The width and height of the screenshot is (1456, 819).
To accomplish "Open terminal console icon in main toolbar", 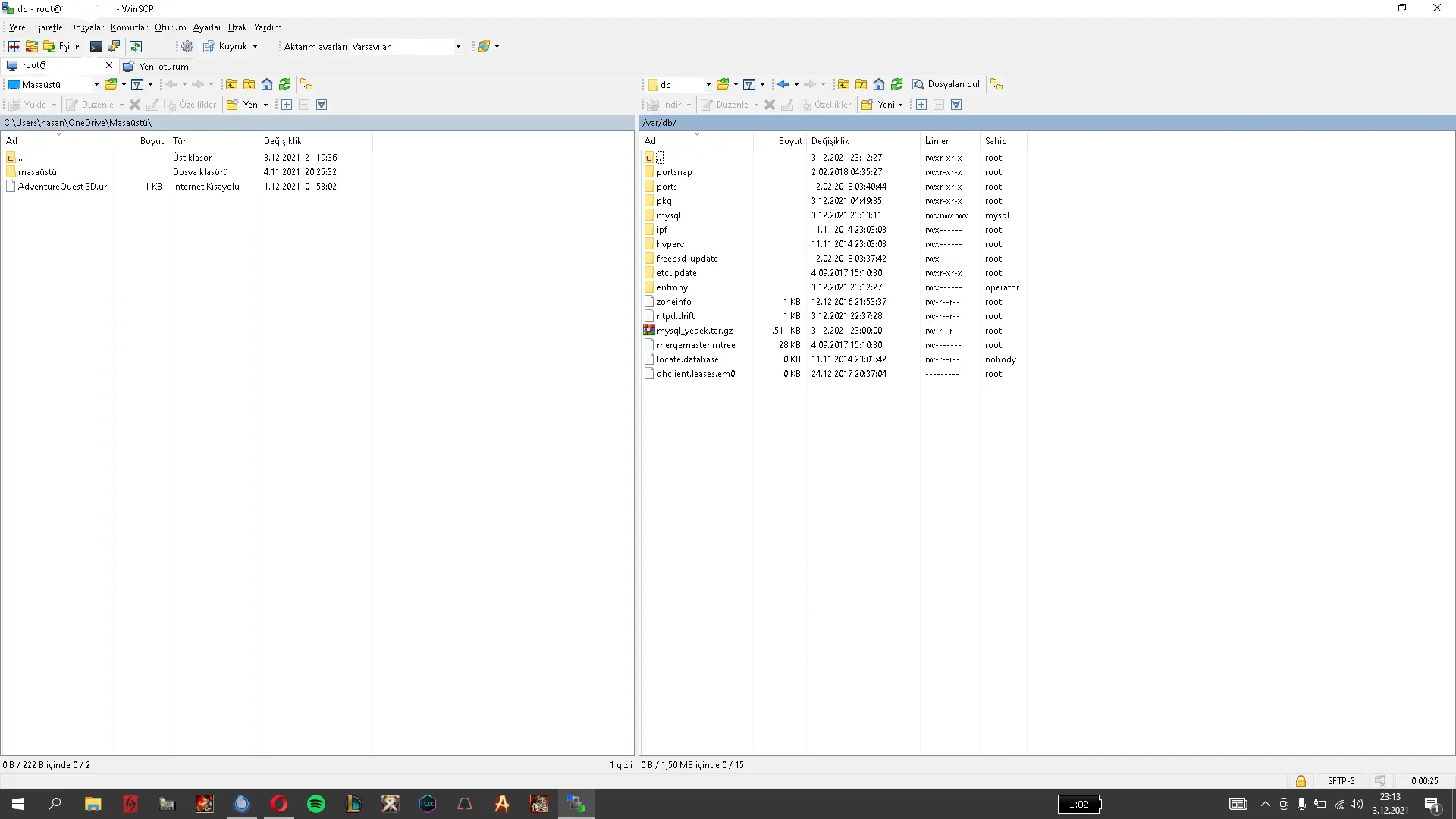I will click(x=96, y=46).
